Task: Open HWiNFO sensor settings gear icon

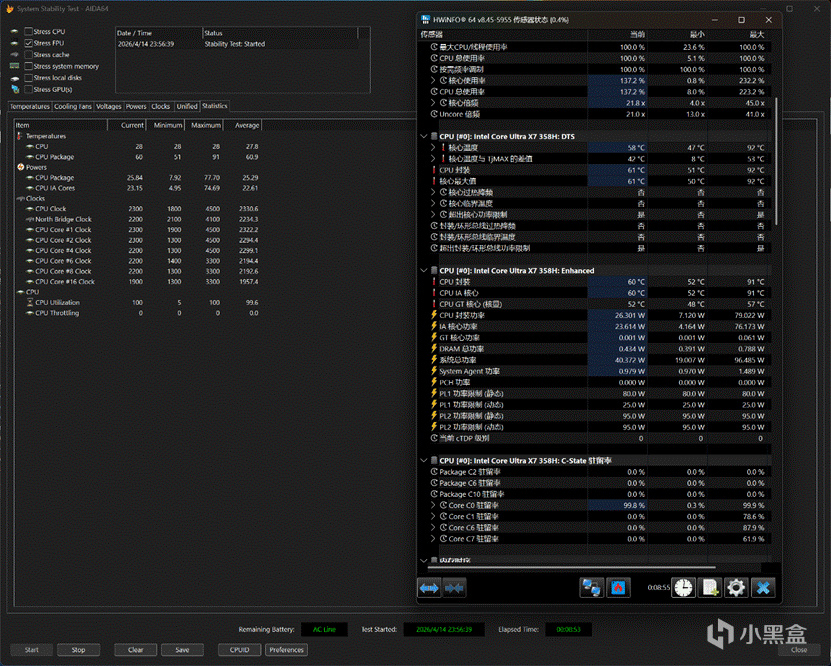Action: 736,588
